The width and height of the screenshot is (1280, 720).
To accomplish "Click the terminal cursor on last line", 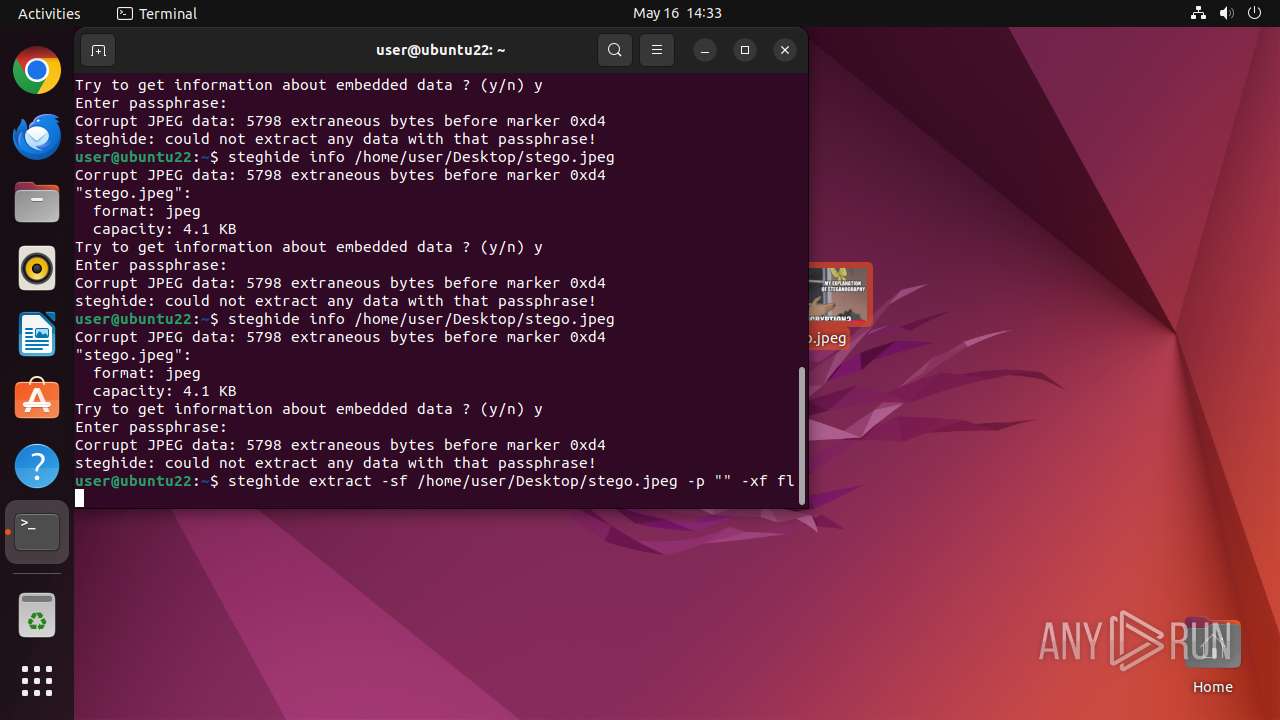I will [79, 499].
